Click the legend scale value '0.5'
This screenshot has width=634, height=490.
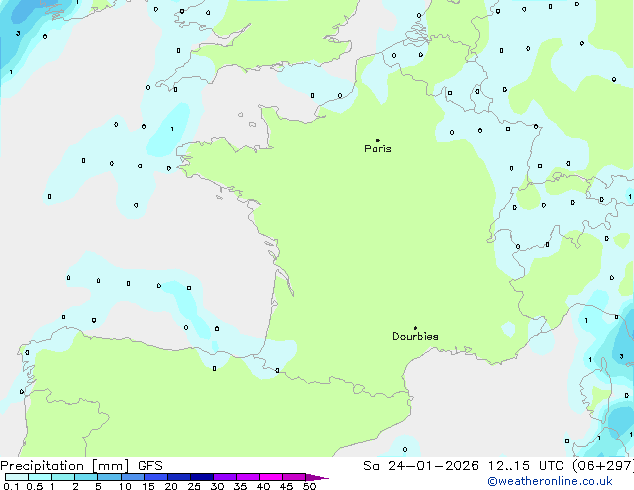tap(35, 486)
